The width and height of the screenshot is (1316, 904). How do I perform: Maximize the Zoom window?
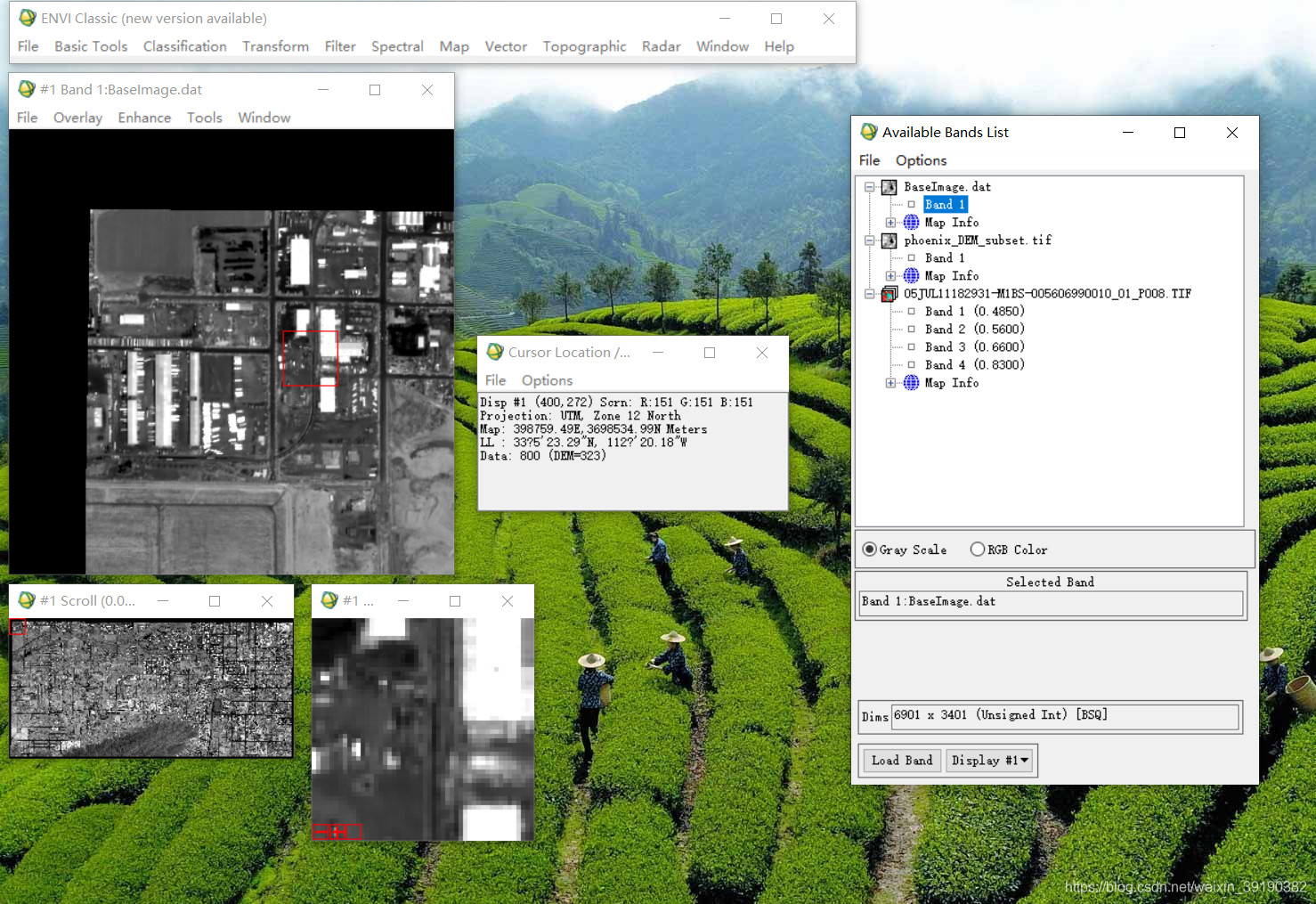[x=455, y=601]
